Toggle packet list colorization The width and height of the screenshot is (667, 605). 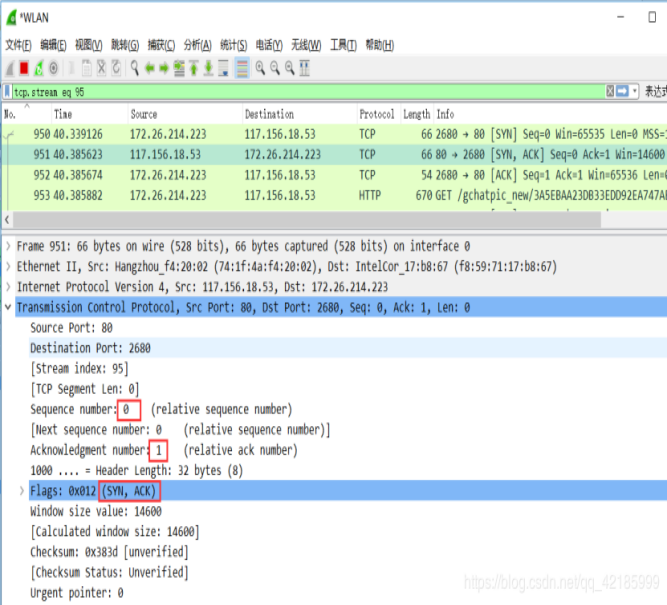point(242,68)
